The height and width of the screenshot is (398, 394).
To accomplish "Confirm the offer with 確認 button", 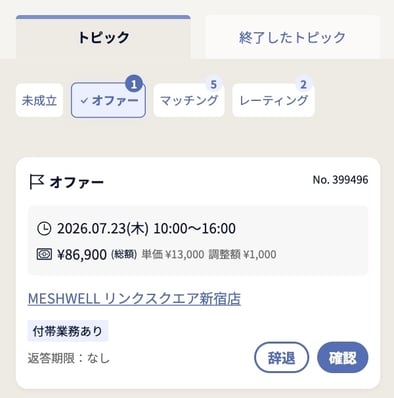I will click(x=343, y=358).
